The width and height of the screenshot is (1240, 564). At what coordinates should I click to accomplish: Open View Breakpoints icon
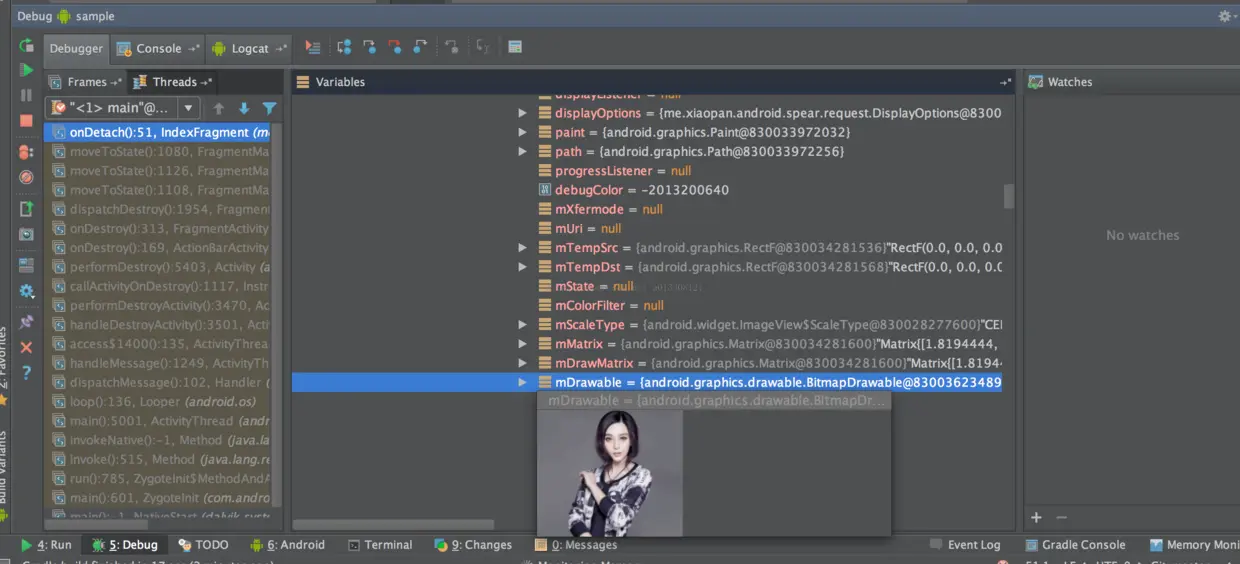point(26,152)
